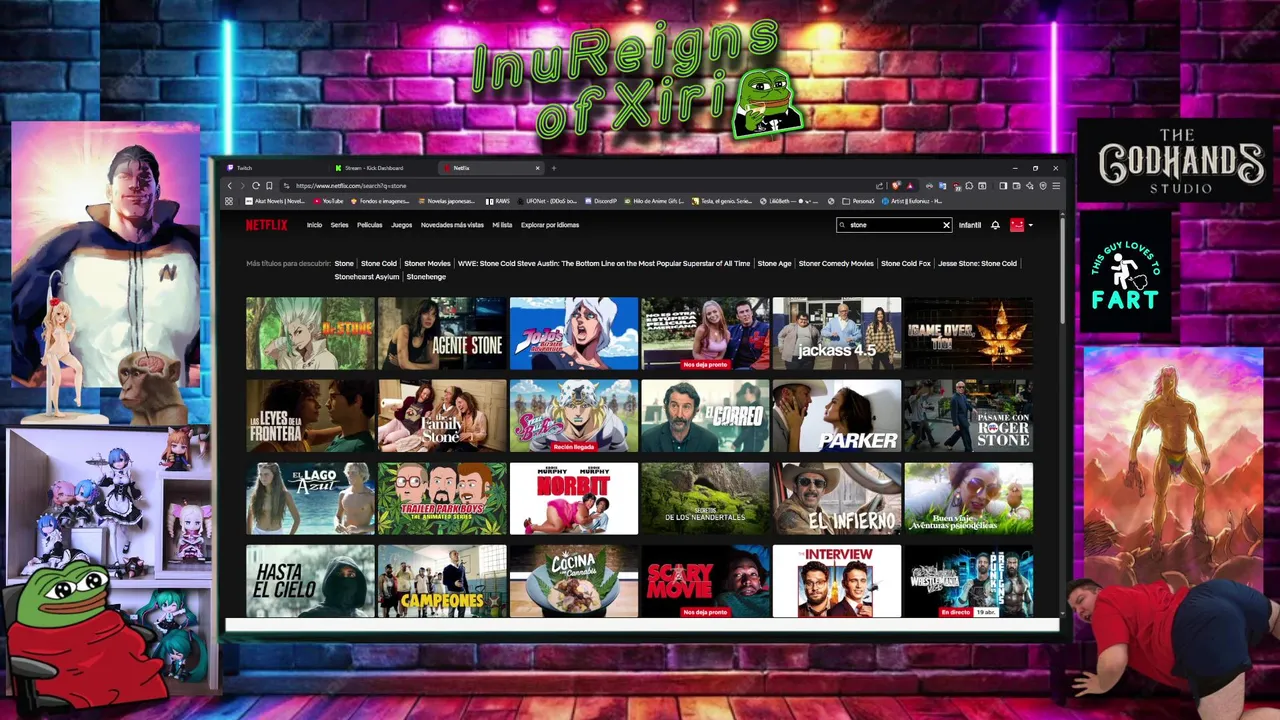The height and width of the screenshot is (720, 1280).
Task: Open the new tab plus button
Action: click(554, 168)
